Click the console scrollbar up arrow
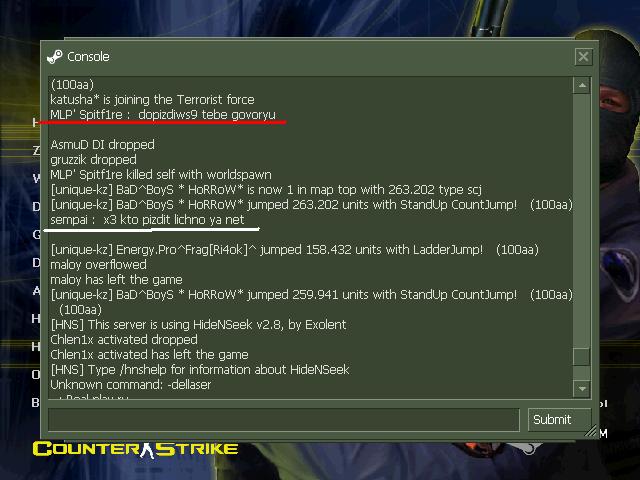This screenshot has height=480, width=640. (x=581, y=85)
